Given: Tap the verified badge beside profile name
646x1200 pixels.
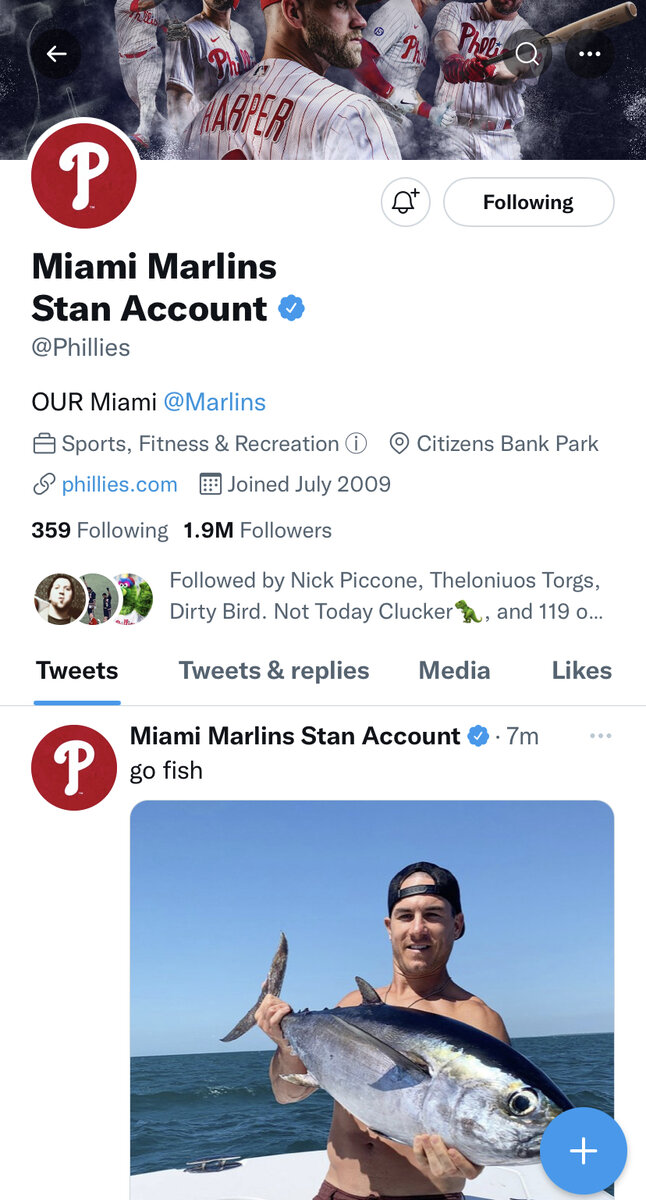Looking at the screenshot, I should 291,308.
